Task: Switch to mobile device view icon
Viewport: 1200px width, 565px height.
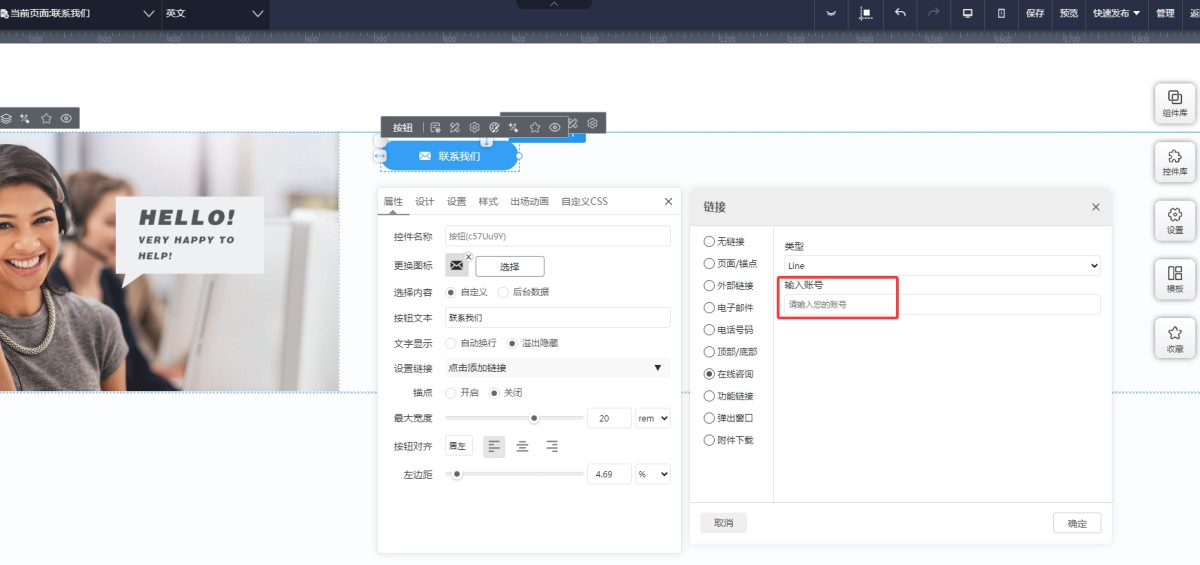Action: (x=1001, y=13)
